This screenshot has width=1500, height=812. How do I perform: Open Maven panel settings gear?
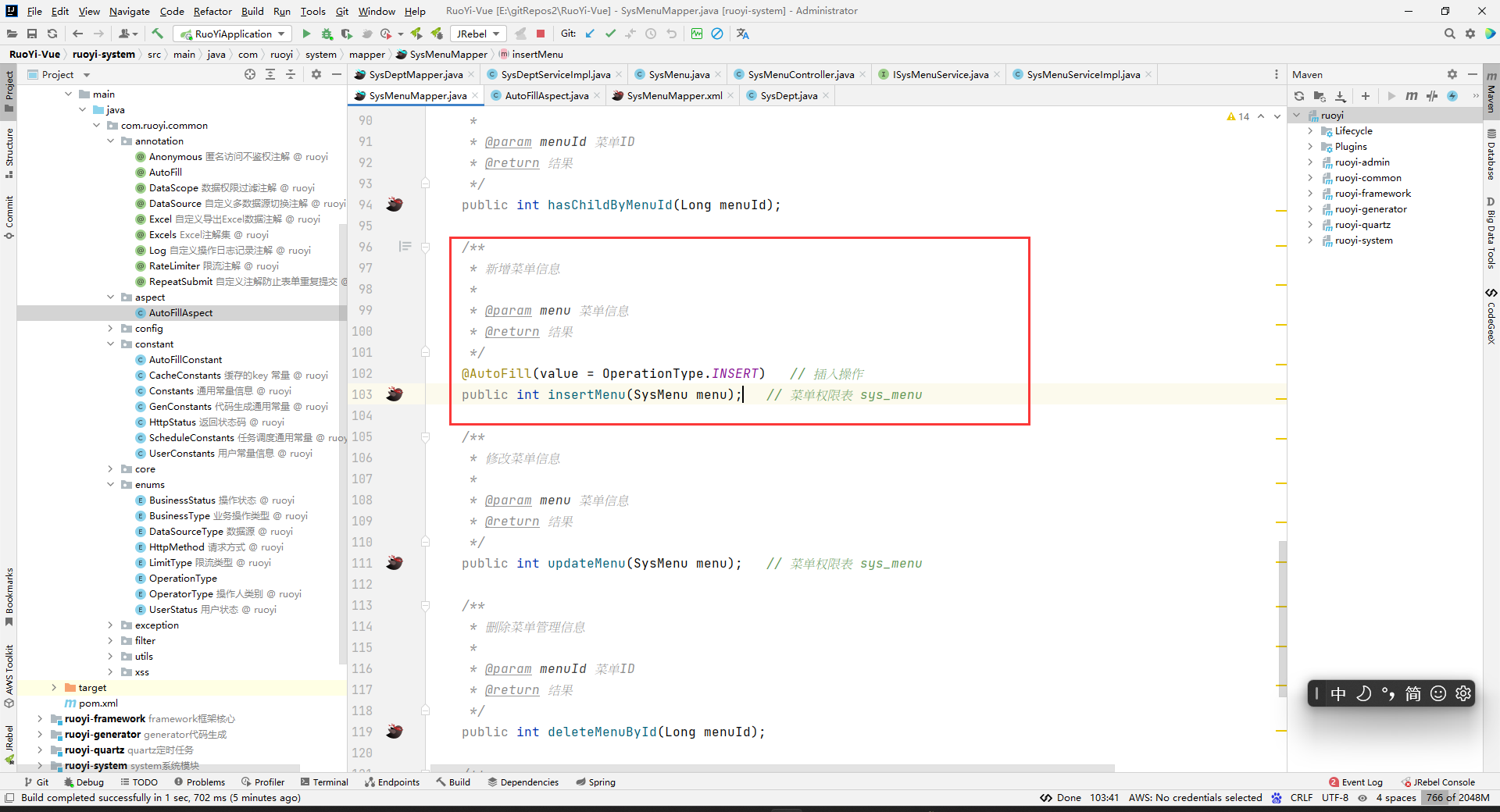[1452, 74]
